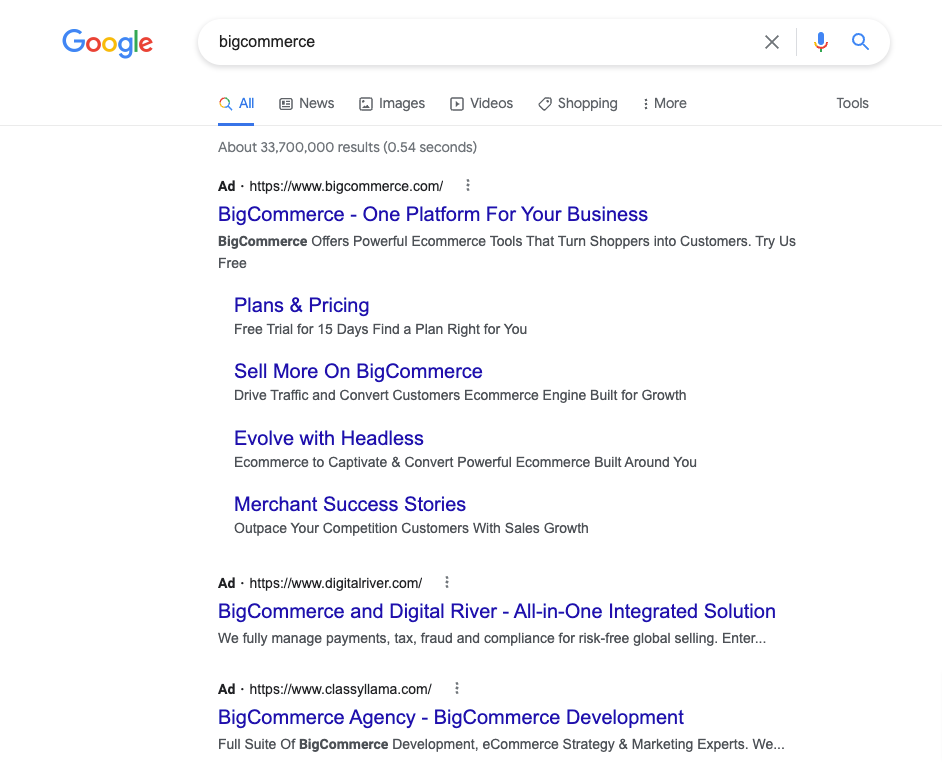
Task: Expand the More search categories menu
Action: click(664, 103)
